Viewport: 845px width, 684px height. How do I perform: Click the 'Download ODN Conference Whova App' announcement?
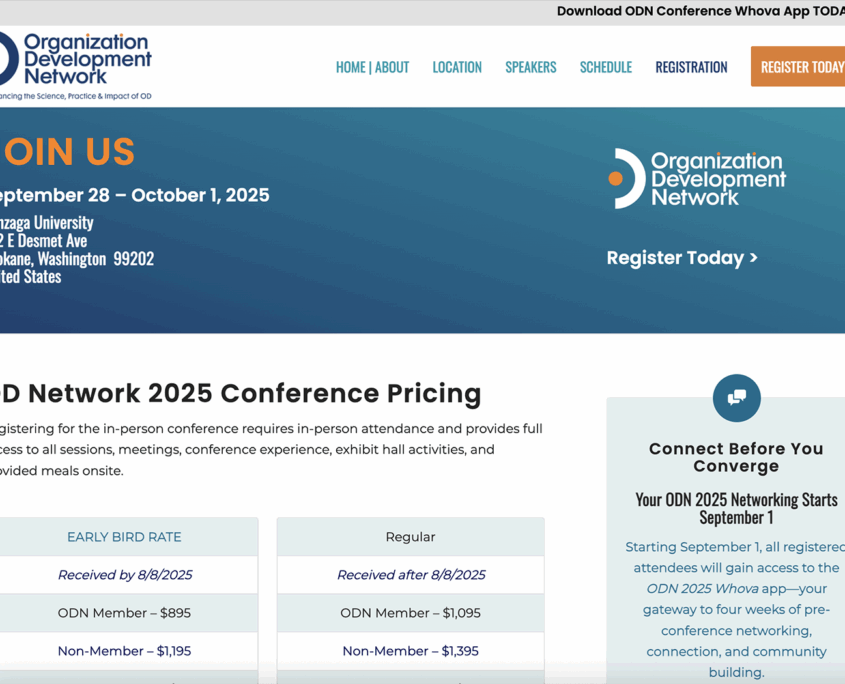pyautogui.click(x=701, y=11)
